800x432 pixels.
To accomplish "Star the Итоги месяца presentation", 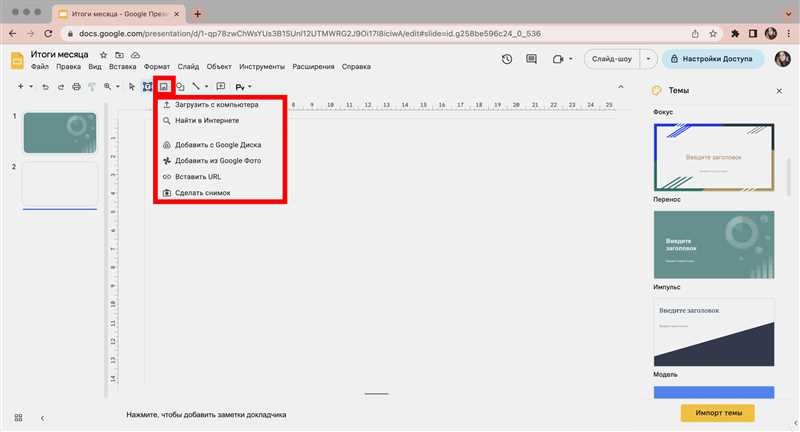I will pos(104,55).
